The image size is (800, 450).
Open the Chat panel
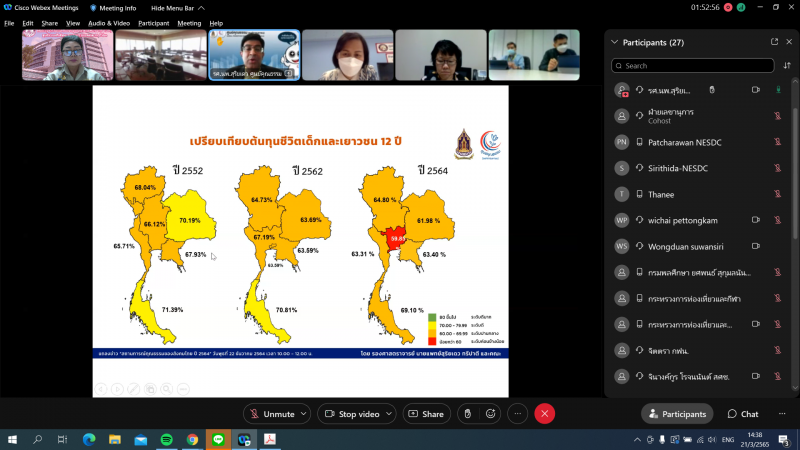click(x=743, y=414)
